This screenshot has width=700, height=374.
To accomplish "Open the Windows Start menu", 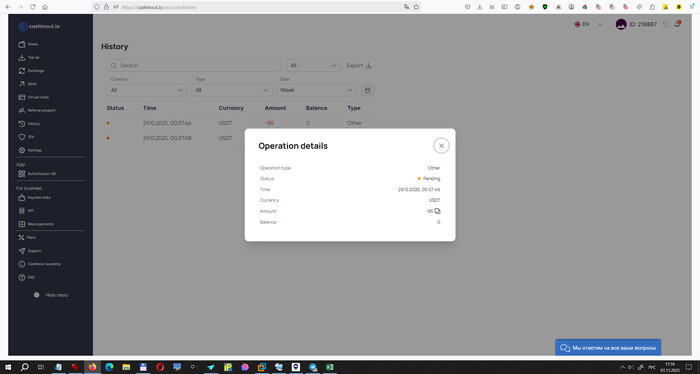I will 8,367.
